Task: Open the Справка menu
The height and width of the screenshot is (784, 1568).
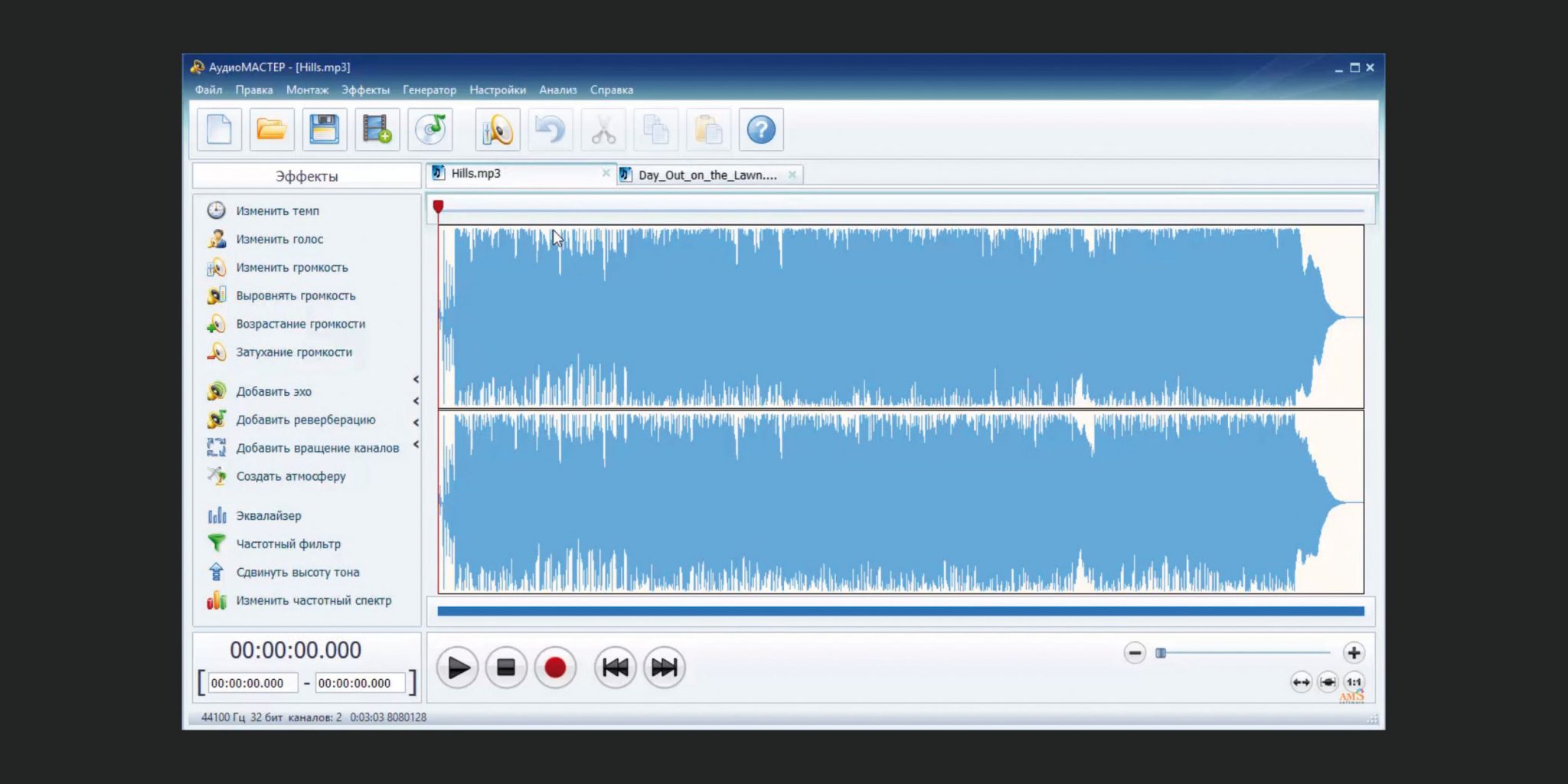Action: click(x=612, y=90)
